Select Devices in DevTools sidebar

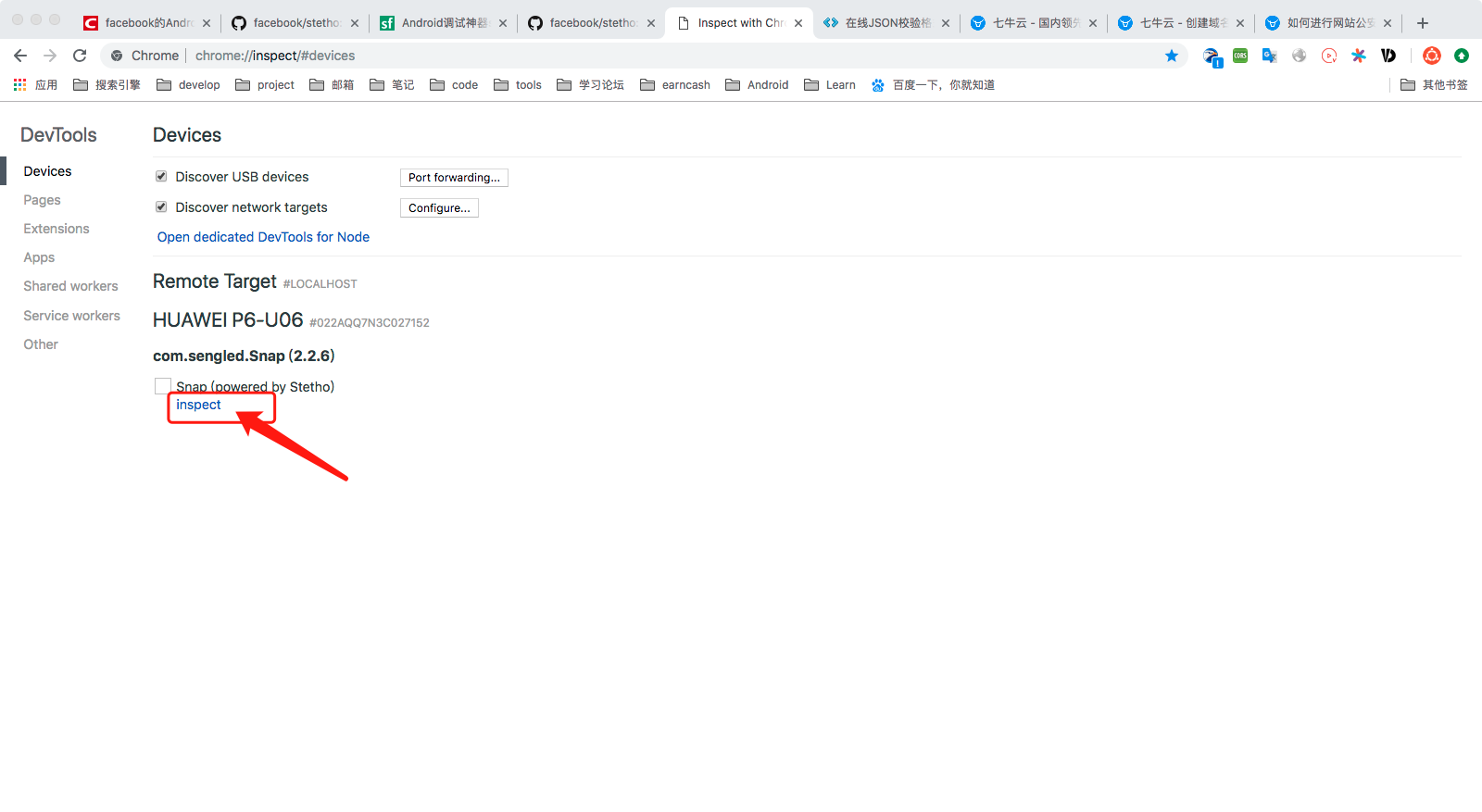(x=48, y=171)
